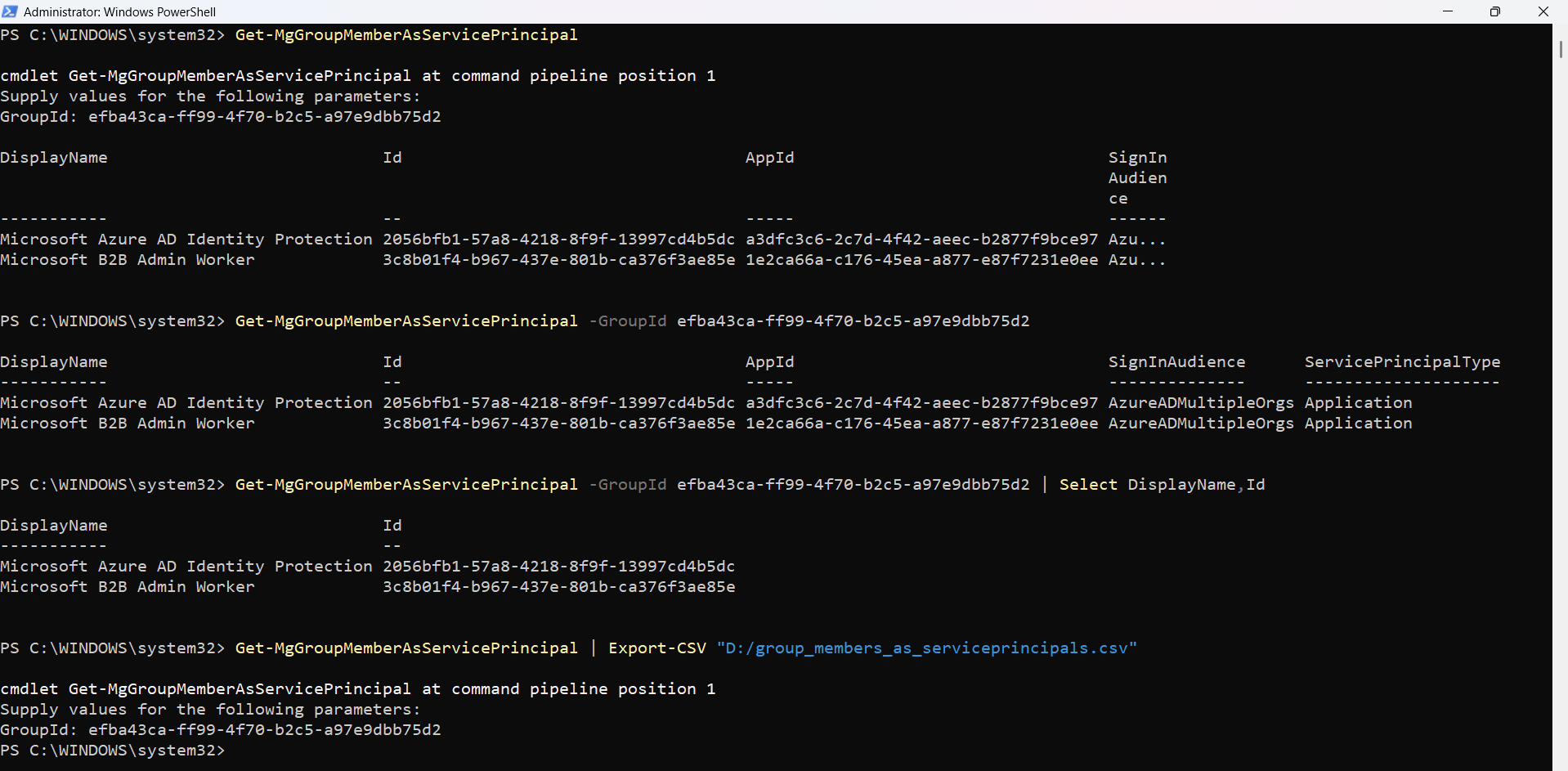Screen dimensions: 1568x771
Task: Click the vertical scrollbar thumb at top right
Action: [x=1561, y=49]
